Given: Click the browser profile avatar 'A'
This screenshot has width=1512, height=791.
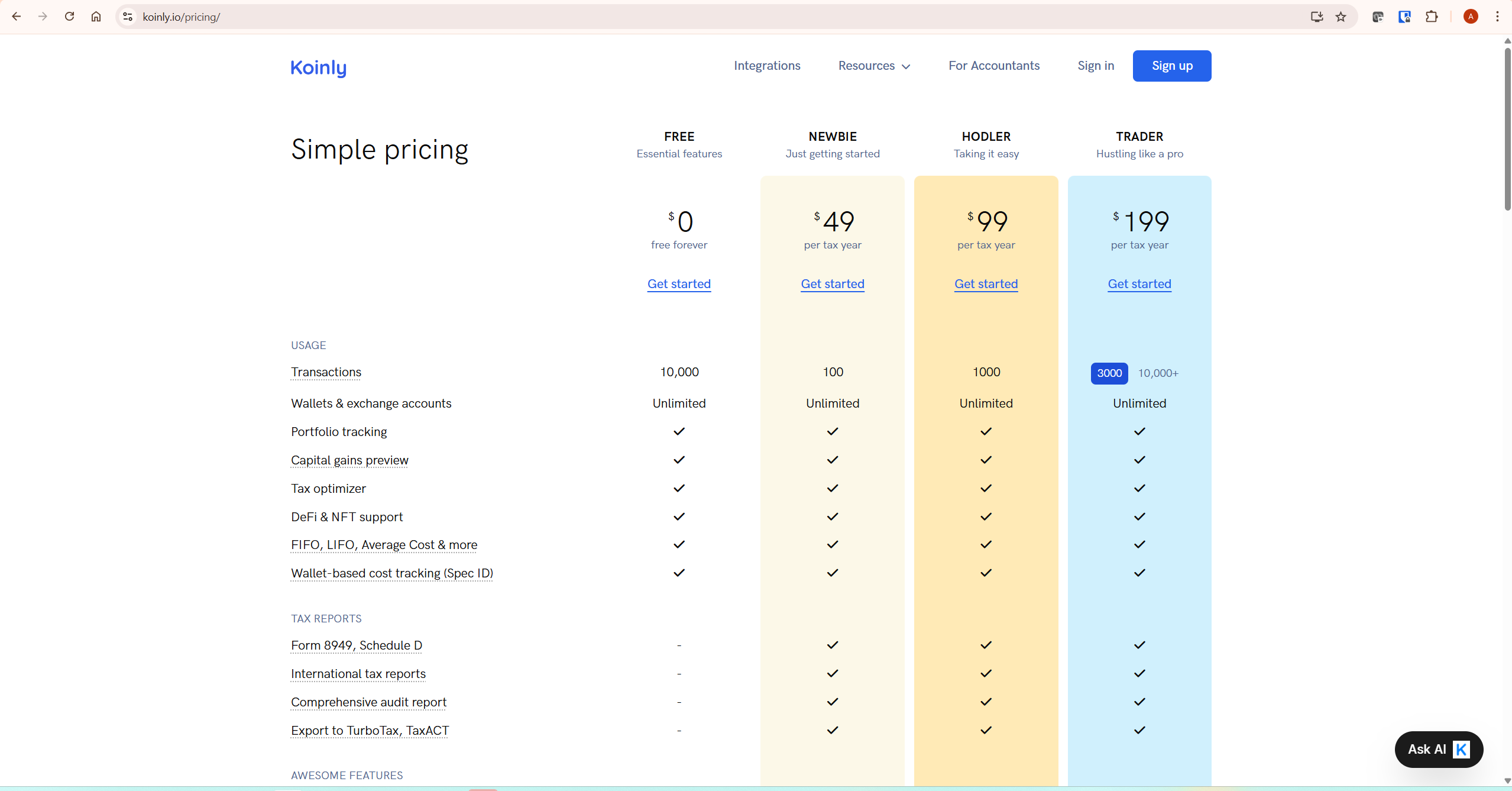Looking at the screenshot, I should pos(1470,17).
